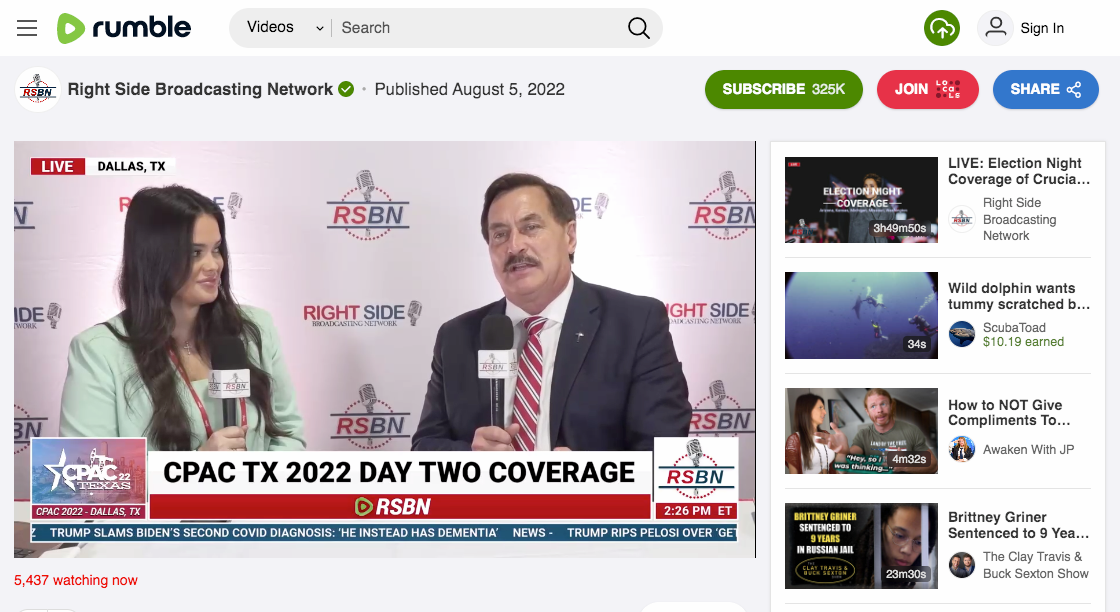Viewport: 1120px width, 612px height.
Task: Open ScubaToad channel avatar
Action: click(x=961, y=334)
